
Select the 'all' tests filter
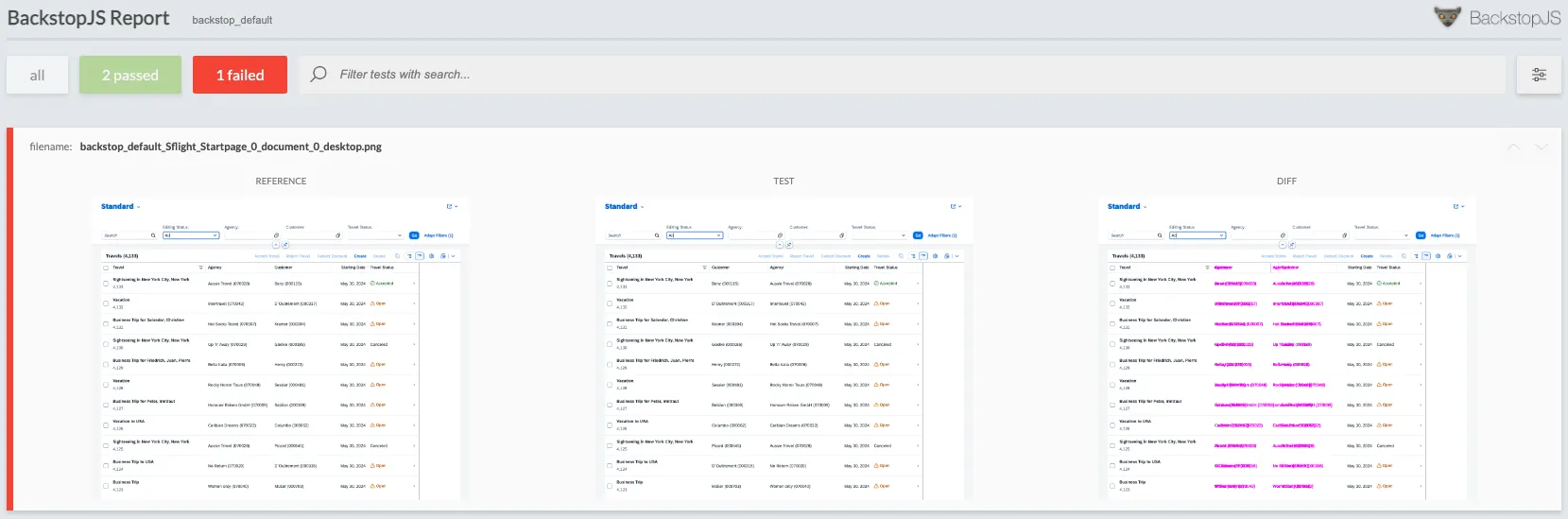(37, 75)
